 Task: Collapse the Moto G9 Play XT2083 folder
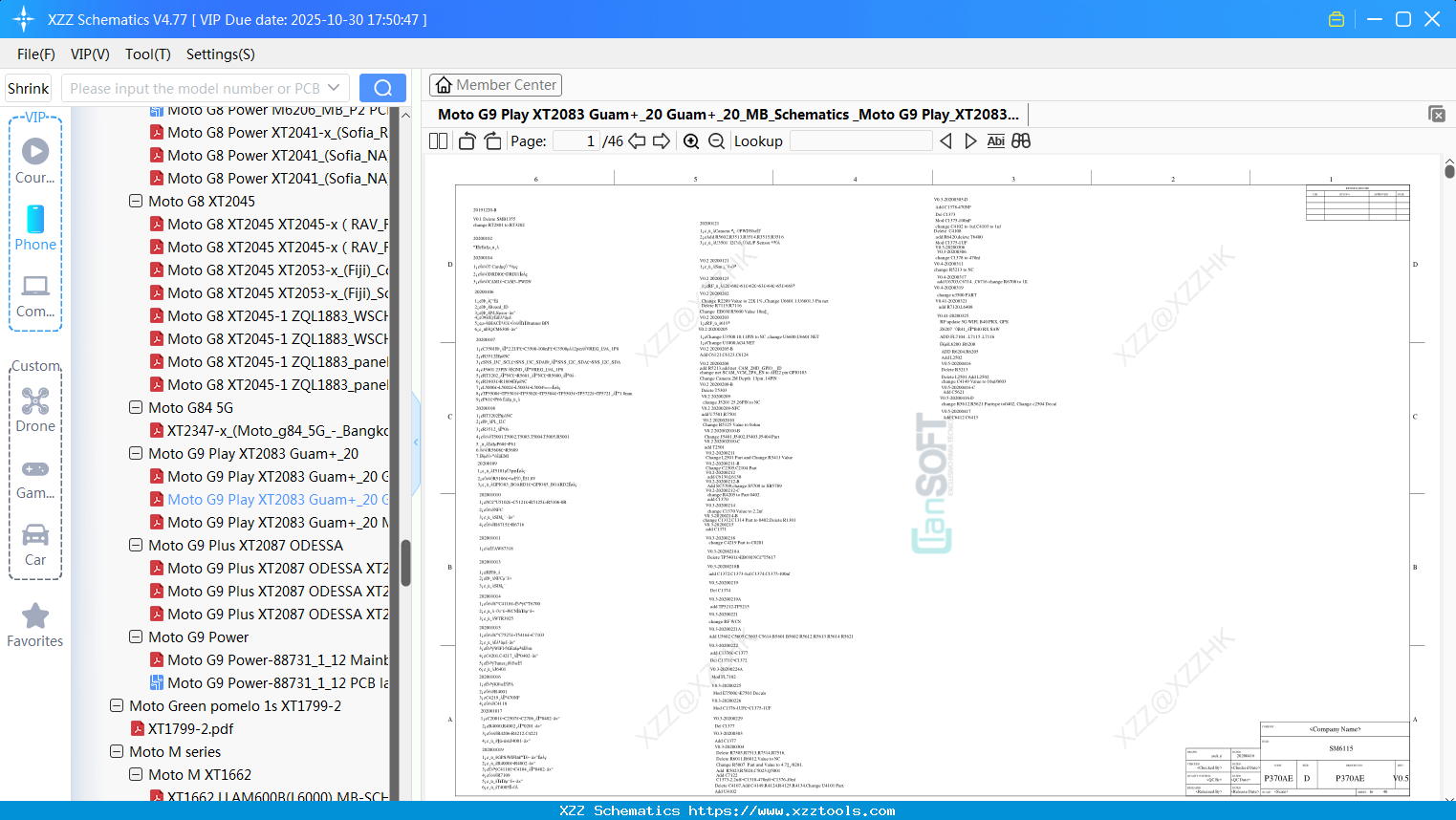click(136, 453)
